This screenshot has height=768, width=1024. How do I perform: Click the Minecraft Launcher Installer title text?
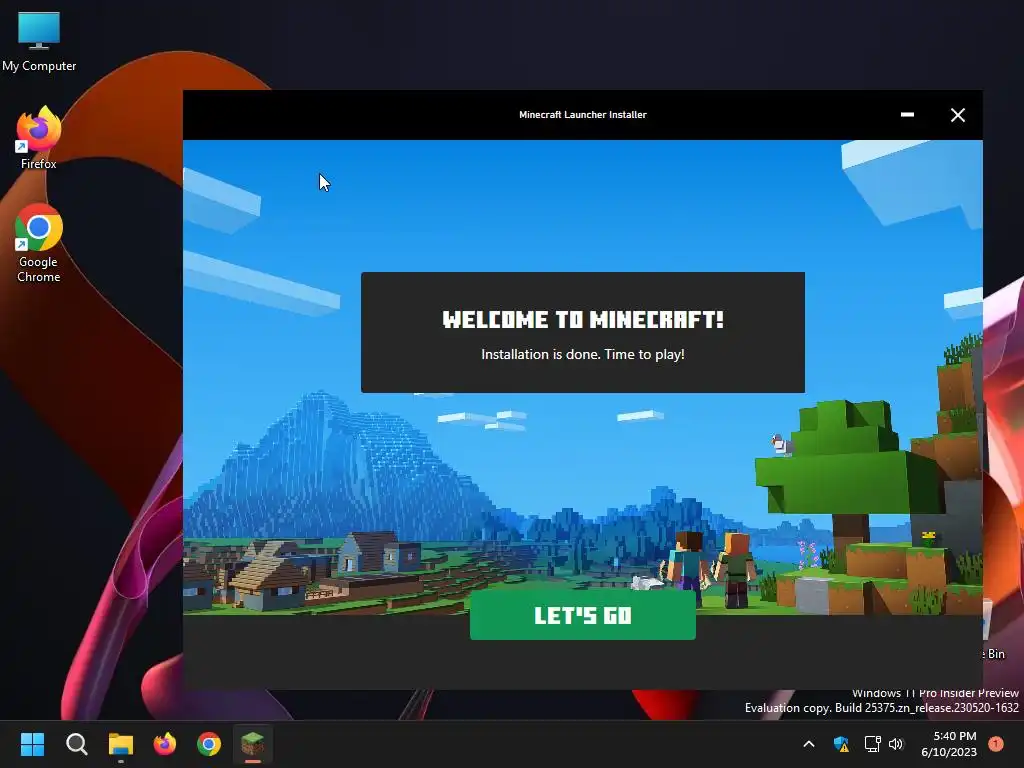coord(583,114)
